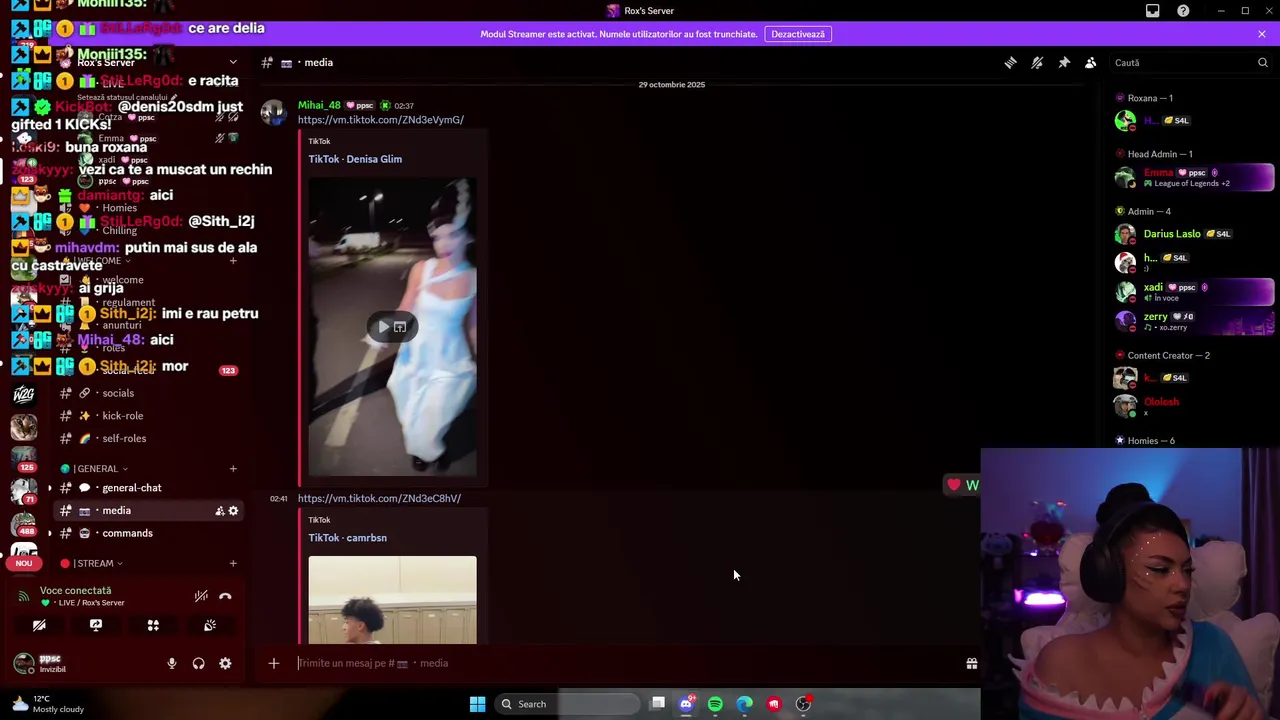Open the Inbox icon in title bar
Screen dimensions: 1280x720
[1152, 10]
